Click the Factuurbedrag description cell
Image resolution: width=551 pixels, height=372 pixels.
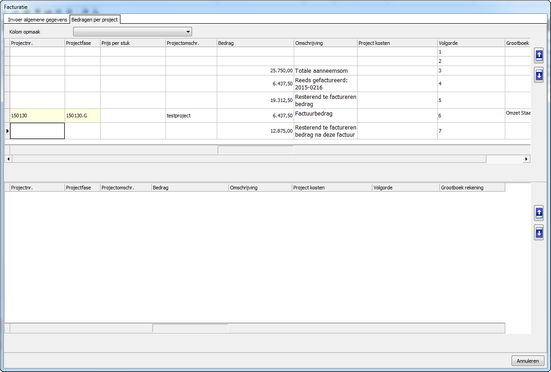(326, 116)
